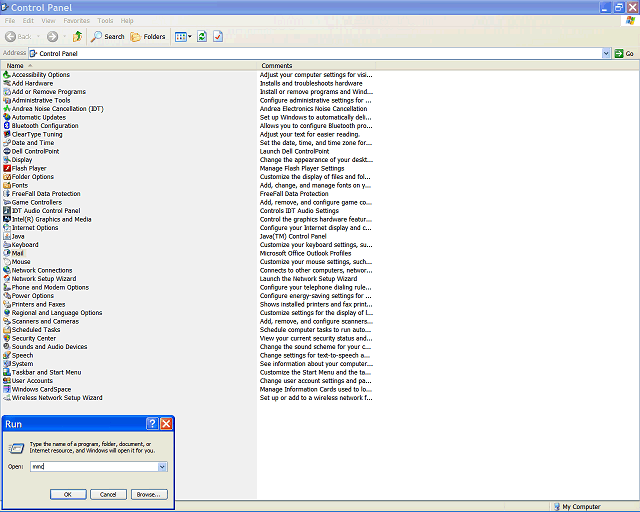Sort by the Name column header
This screenshot has width=640, height=512.
point(129,66)
